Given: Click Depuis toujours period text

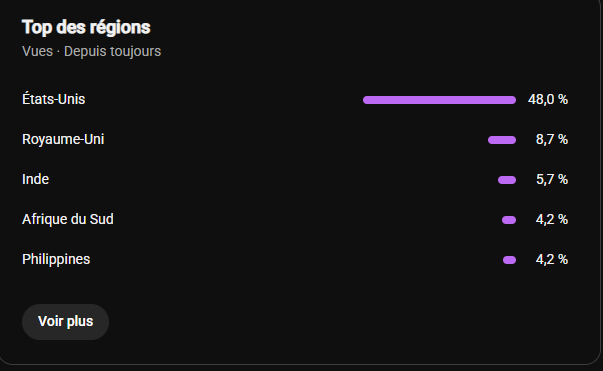Looking at the screenshot, I should coord(112,52).
